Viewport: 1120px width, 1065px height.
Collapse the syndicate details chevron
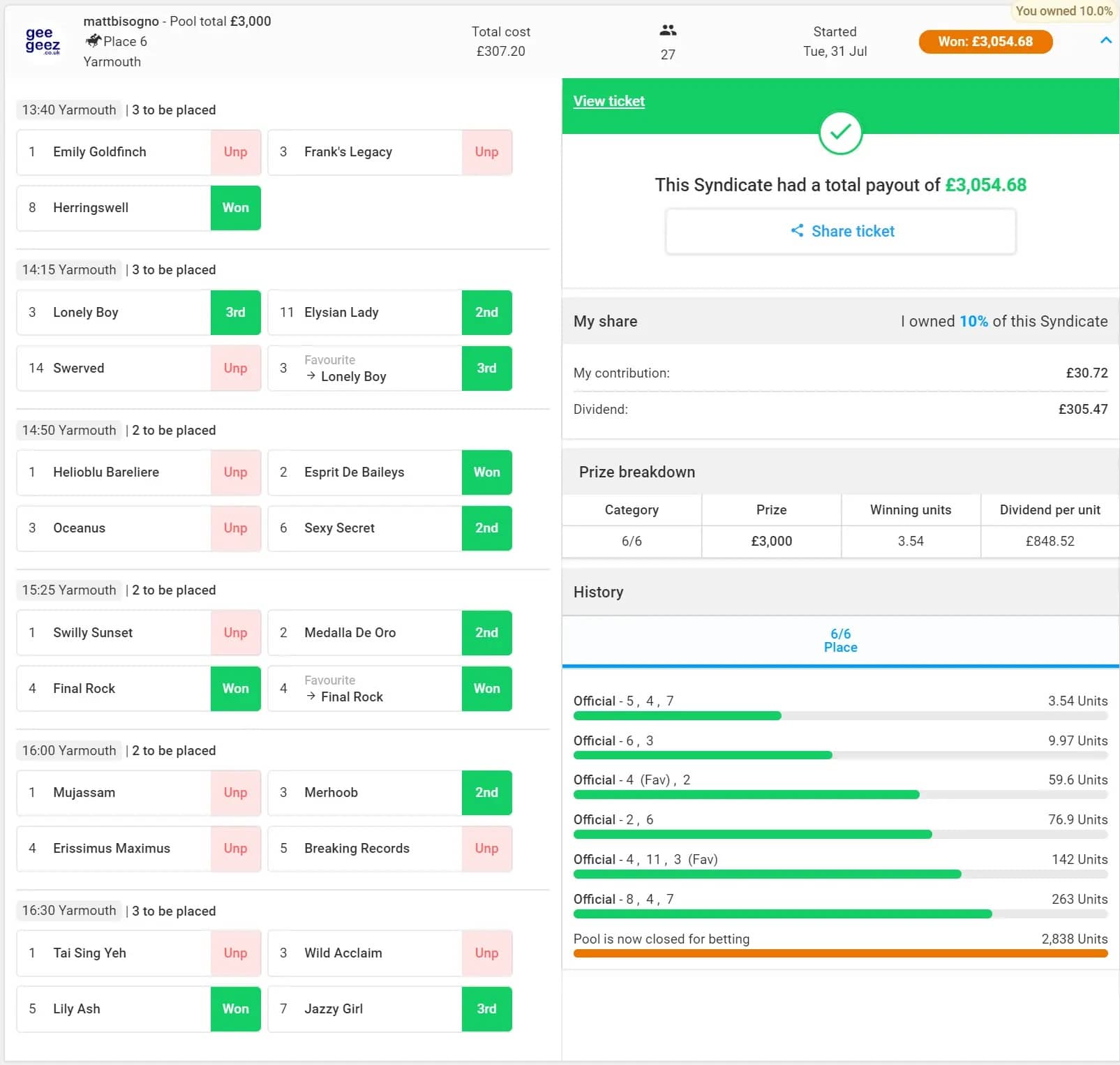[x=1105, y=40]
